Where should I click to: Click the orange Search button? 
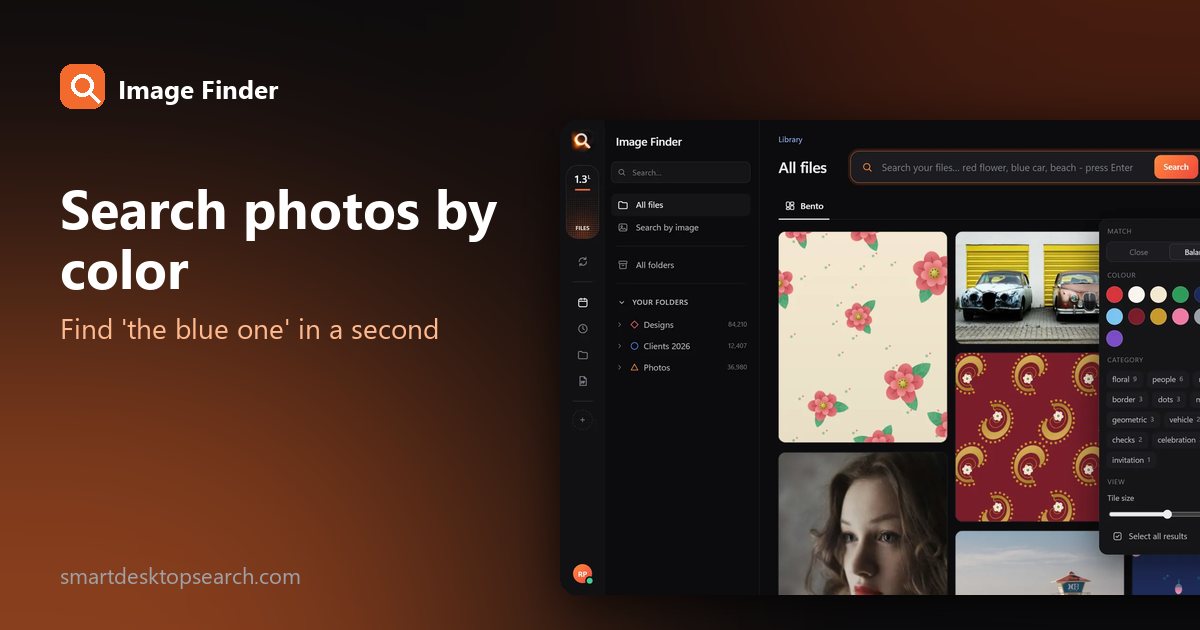[1175, 167]
